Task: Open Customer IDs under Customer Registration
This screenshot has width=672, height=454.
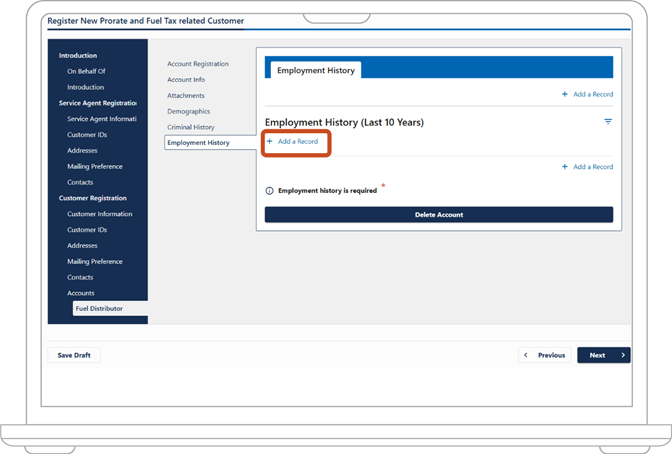Action: (x=87, y=230)
